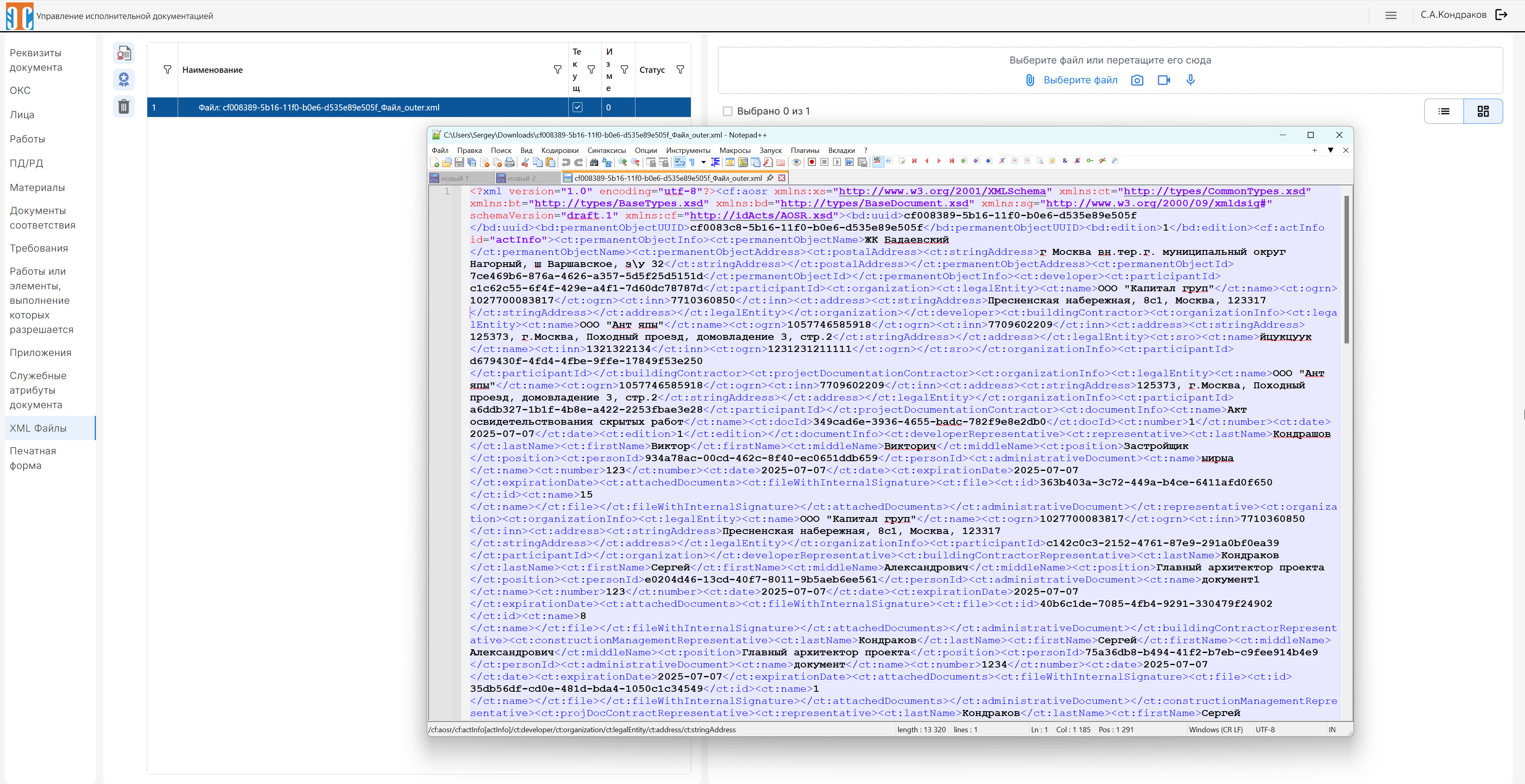Screen dimensions: 1525x784
Task: Zoom out with the magnifier minus icon
Action: coord(636,162)
